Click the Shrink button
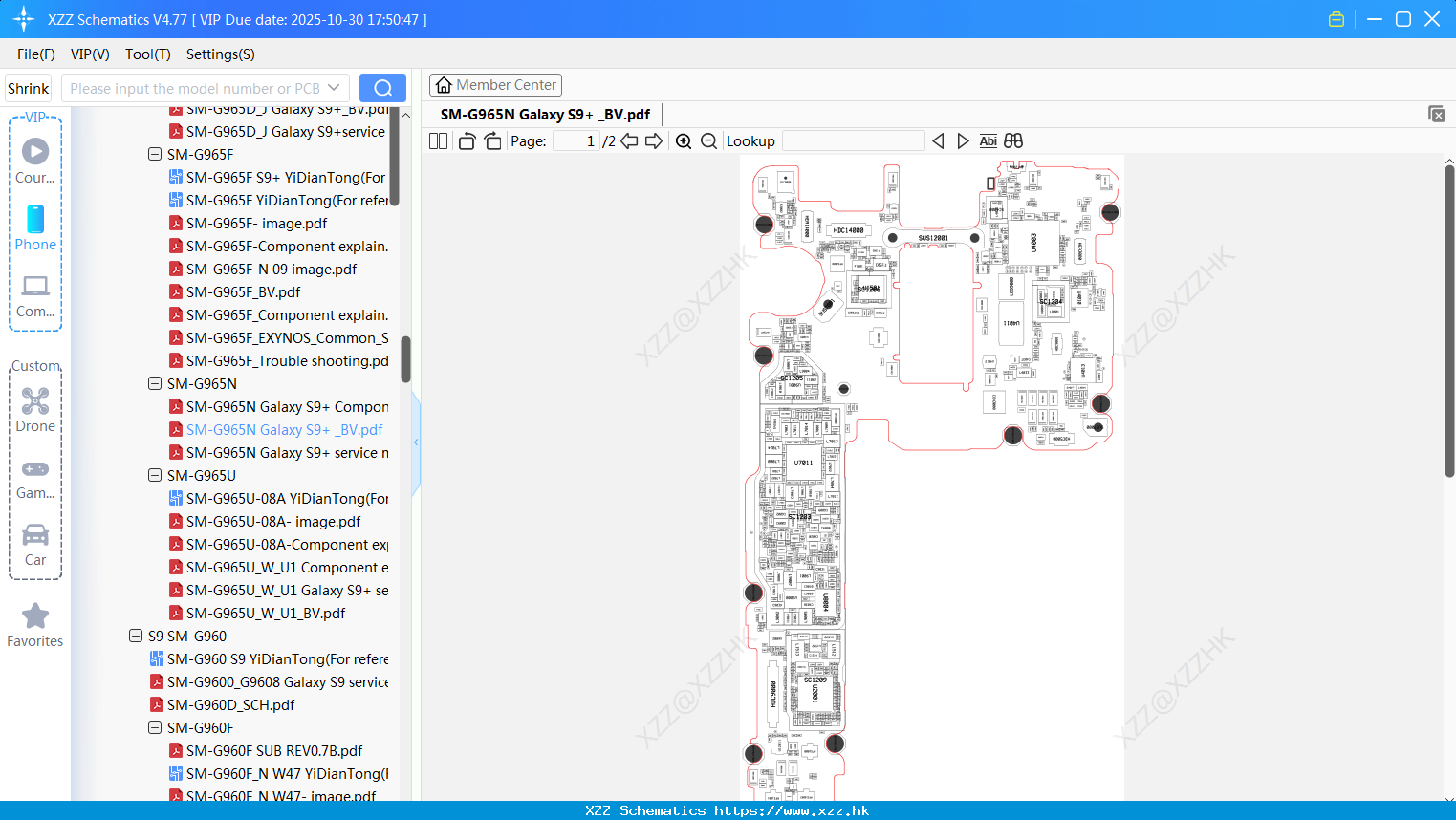Viewport: 1456px width, 820px height. pos(28,88)
